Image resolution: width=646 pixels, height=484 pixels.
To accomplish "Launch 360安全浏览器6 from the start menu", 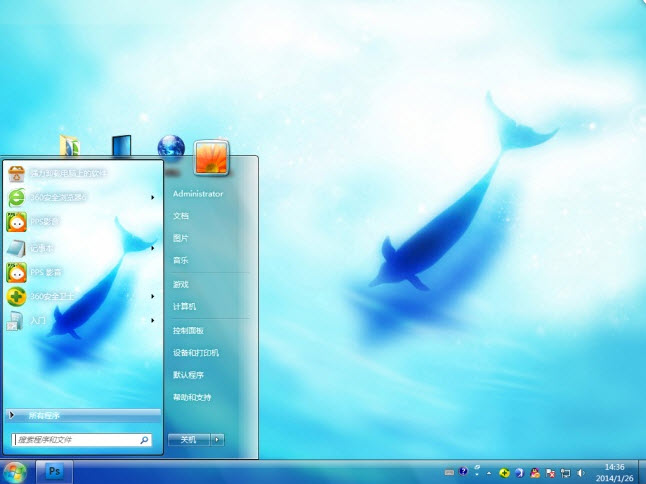I will coord(82,198).
